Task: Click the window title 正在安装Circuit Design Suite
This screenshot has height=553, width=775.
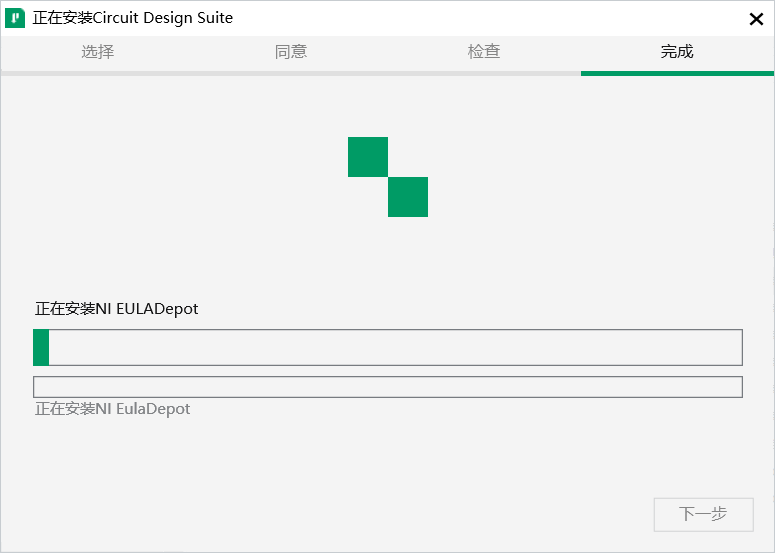Action: click(132, 18)
